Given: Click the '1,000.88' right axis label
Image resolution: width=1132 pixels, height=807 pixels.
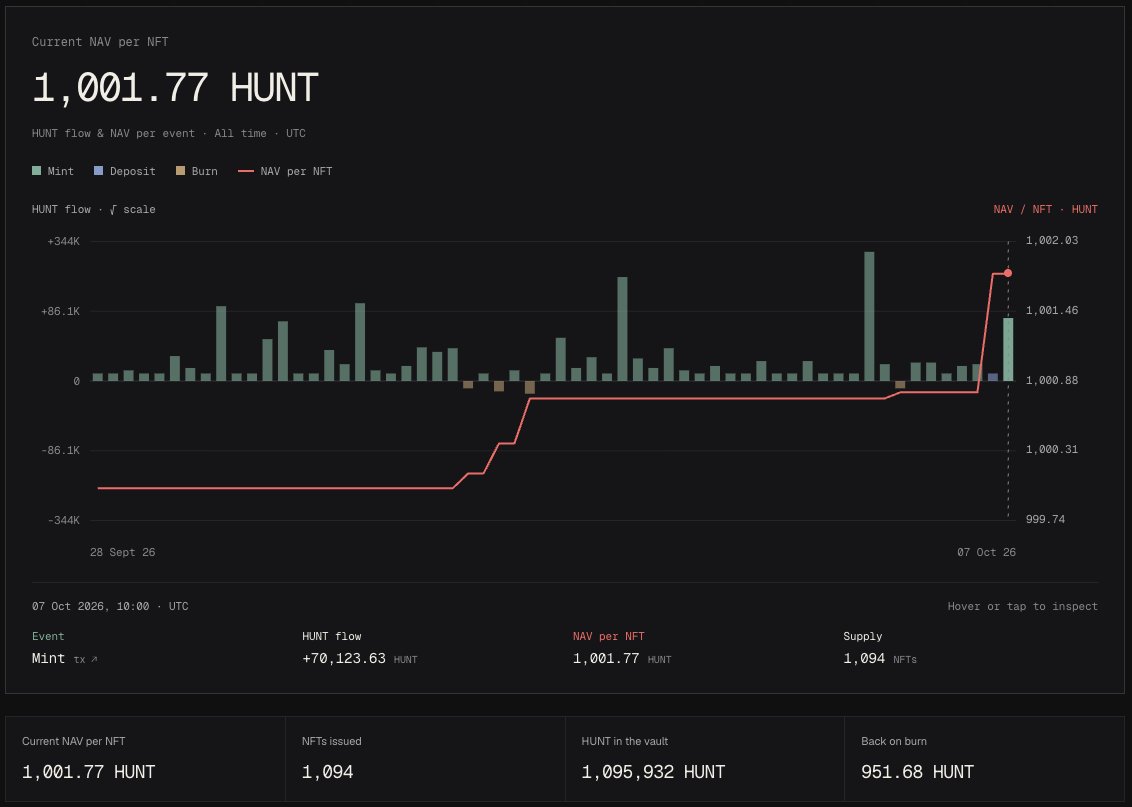Looking at the screenshot, I should coord(1052,380).
